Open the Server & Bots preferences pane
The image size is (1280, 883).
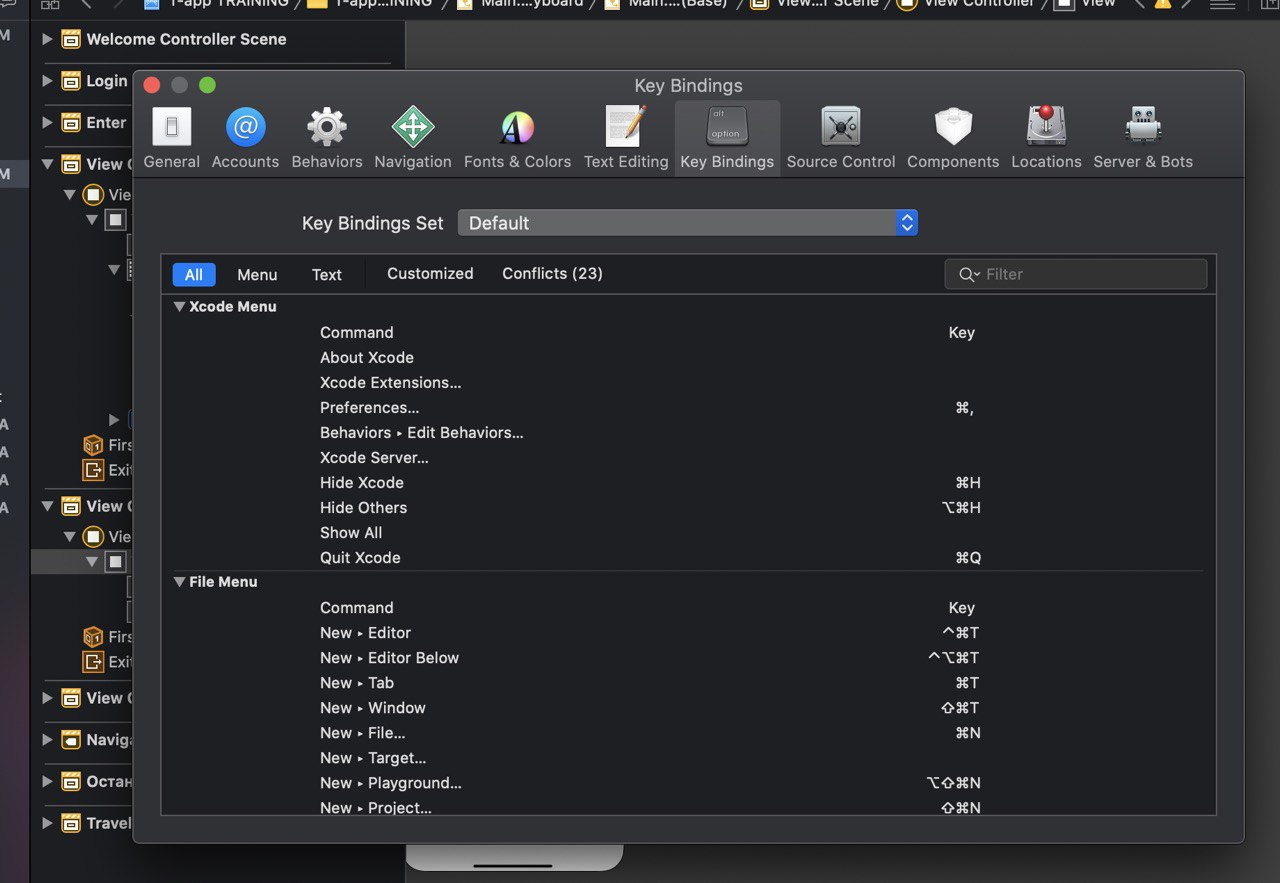(1143, 138)
